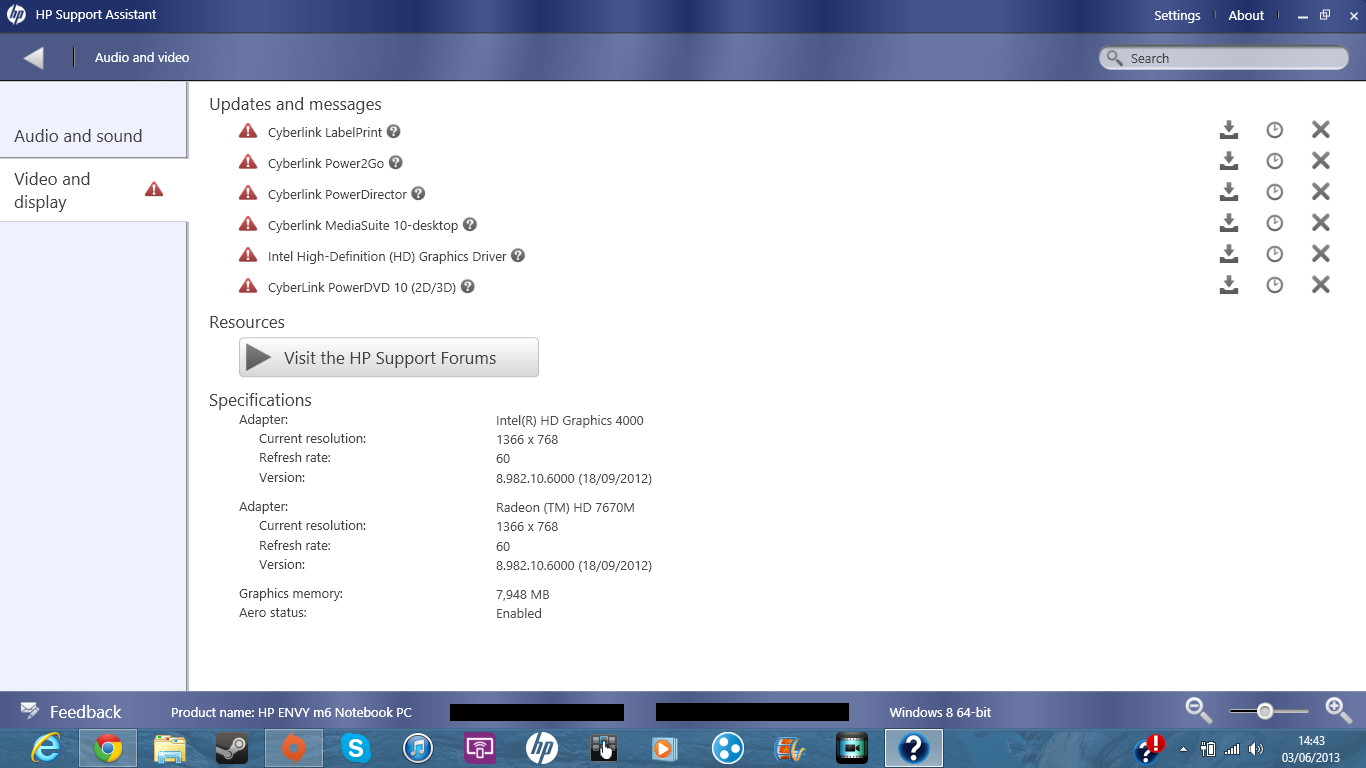The height and width of the screenshot is (768, 1366).
Task: Select the 'Radeon (TM) HD 7670M' adapter text
Action: click(565, 507)
